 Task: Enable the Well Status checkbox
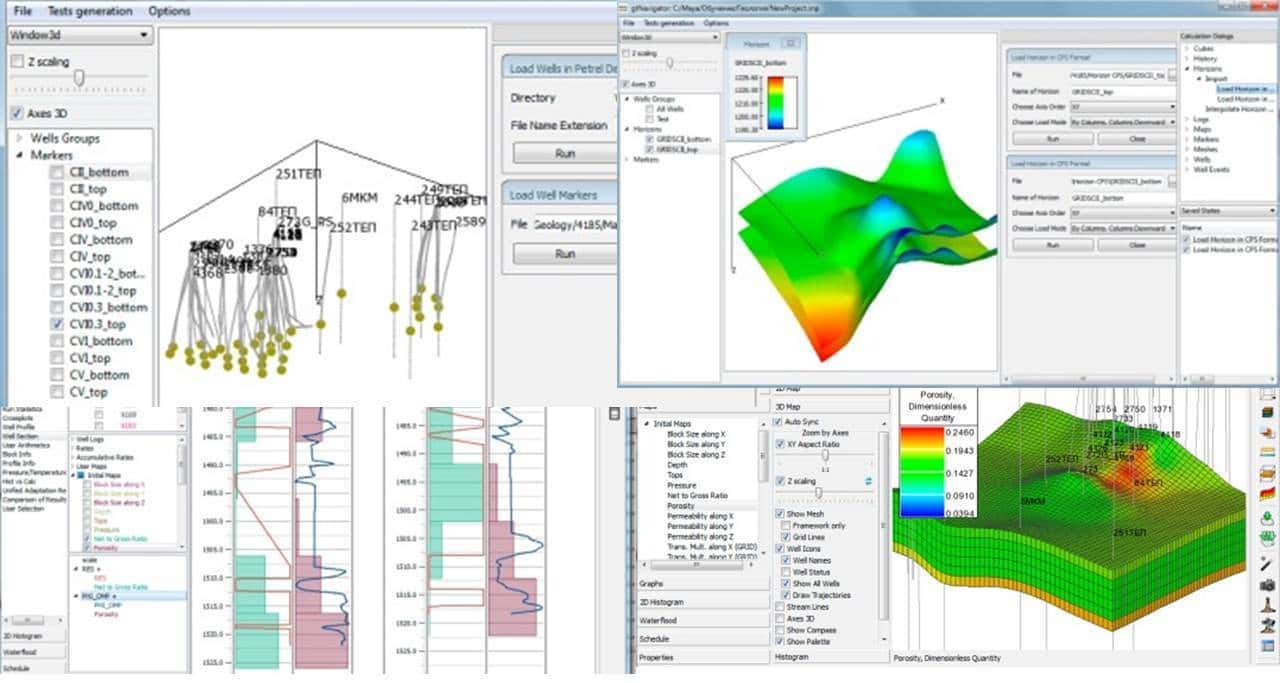pyautogui.click(x=786, y=572)
